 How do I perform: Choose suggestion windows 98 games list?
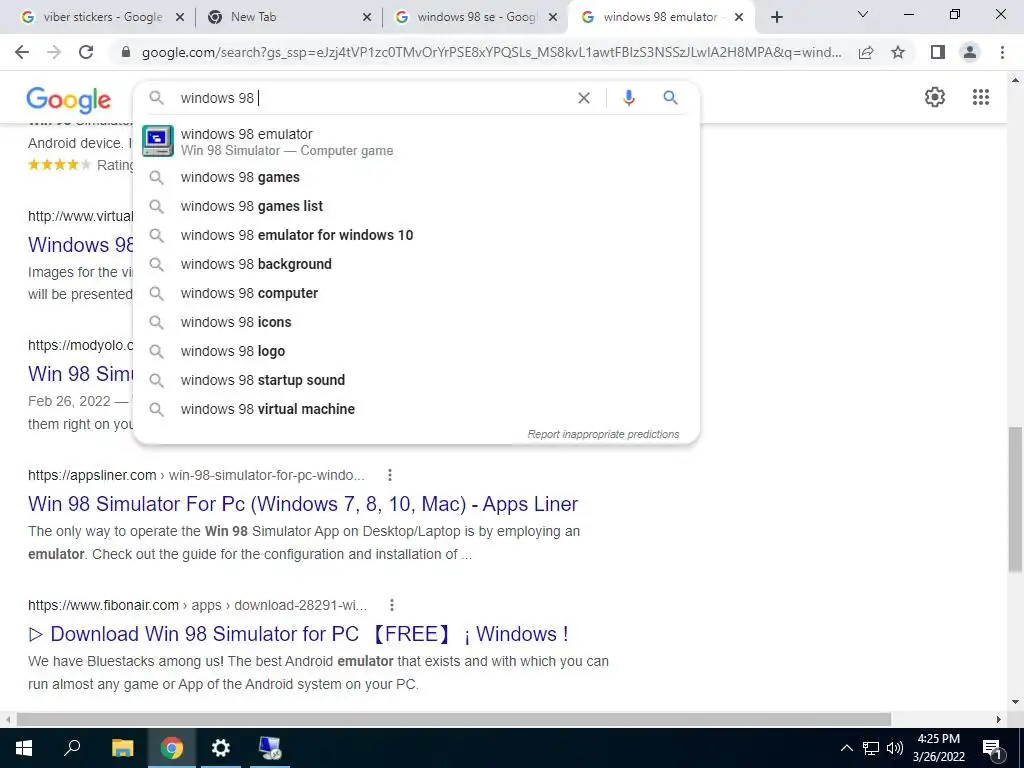(416, 206)
